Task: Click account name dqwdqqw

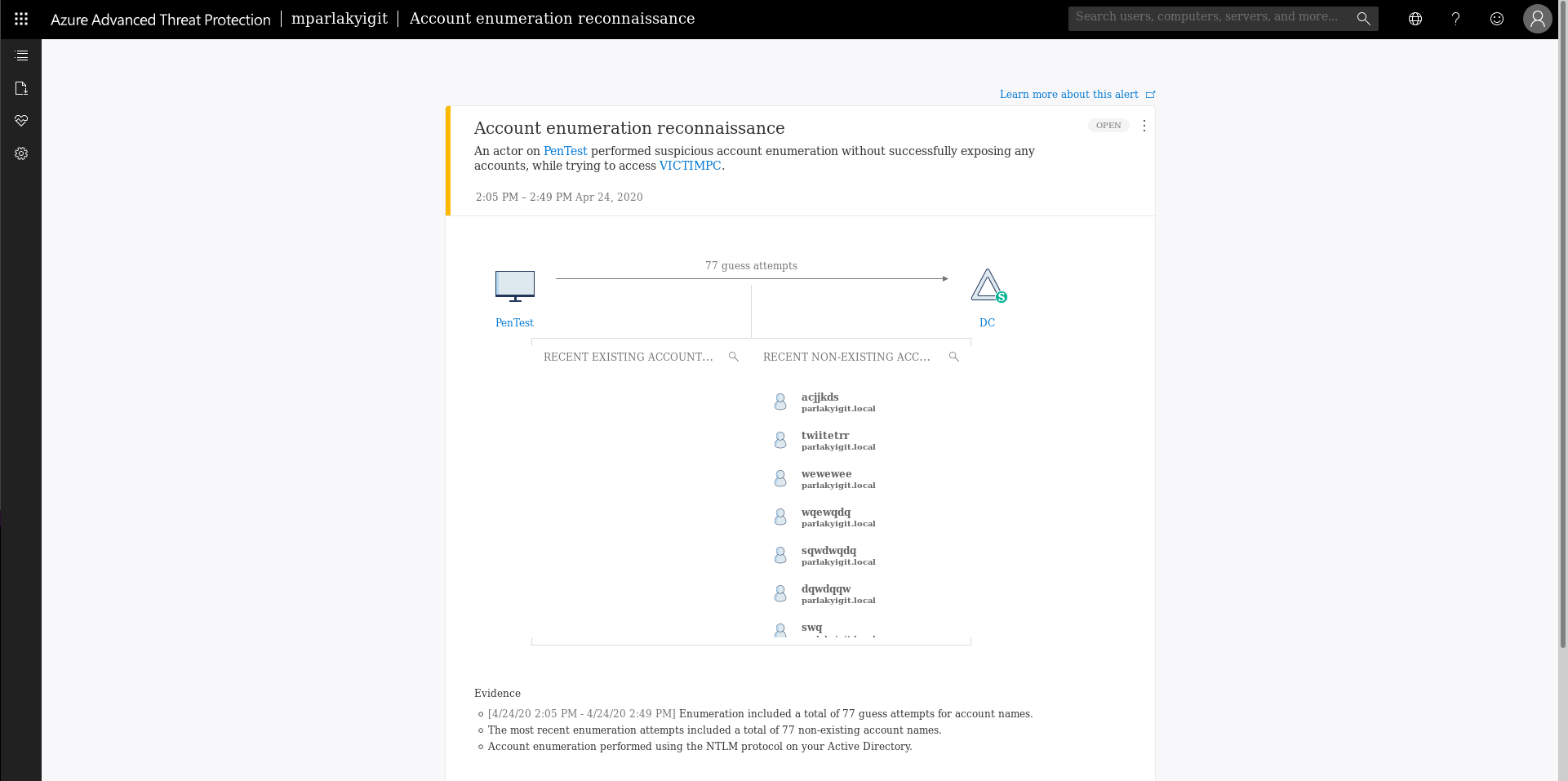Action: (x=826, y=589)
